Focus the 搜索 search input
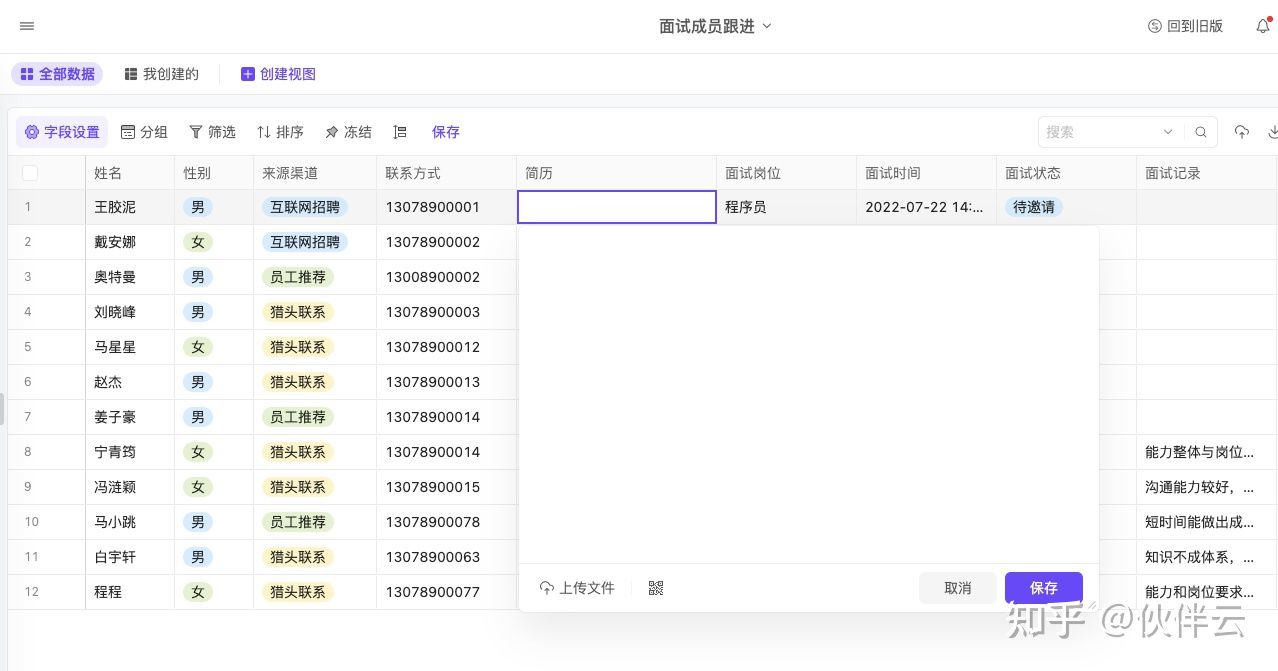Image resolution: width=1278 pixels, height=671 pixels. [x=1100, y=132]
